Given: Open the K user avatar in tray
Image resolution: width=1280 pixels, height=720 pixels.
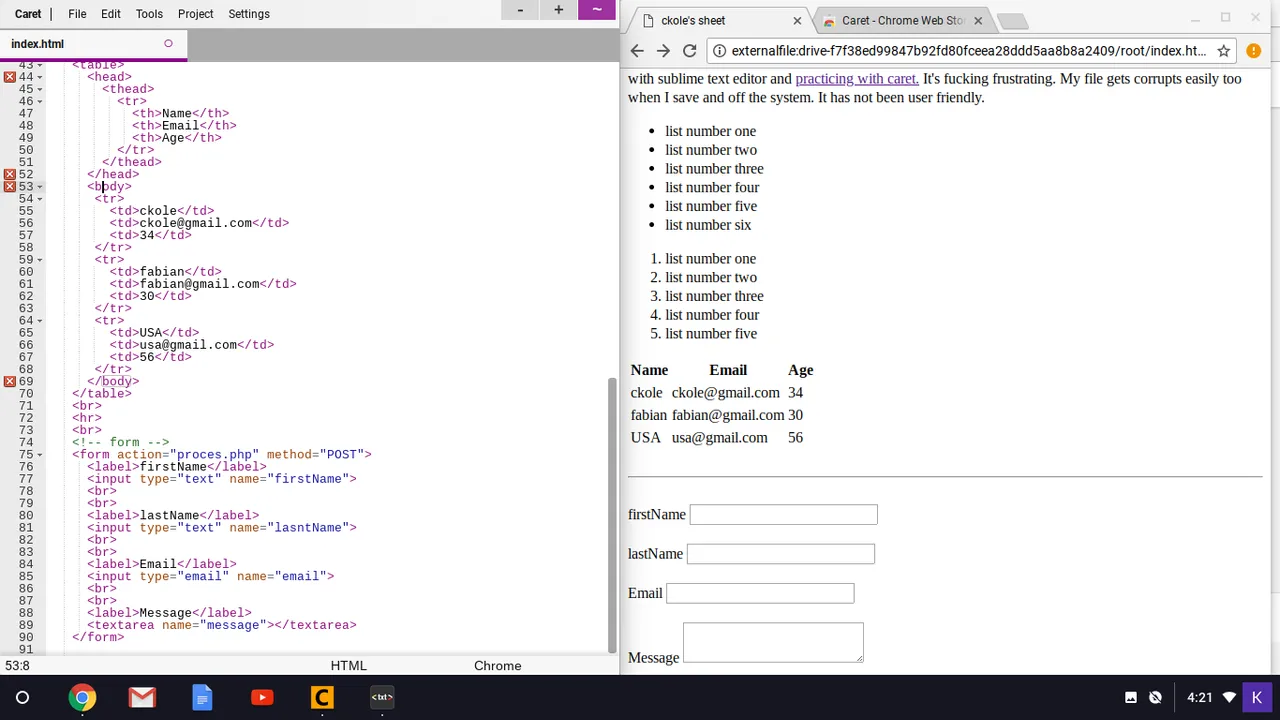Looking at the screenshot, I should (1257, 698).
